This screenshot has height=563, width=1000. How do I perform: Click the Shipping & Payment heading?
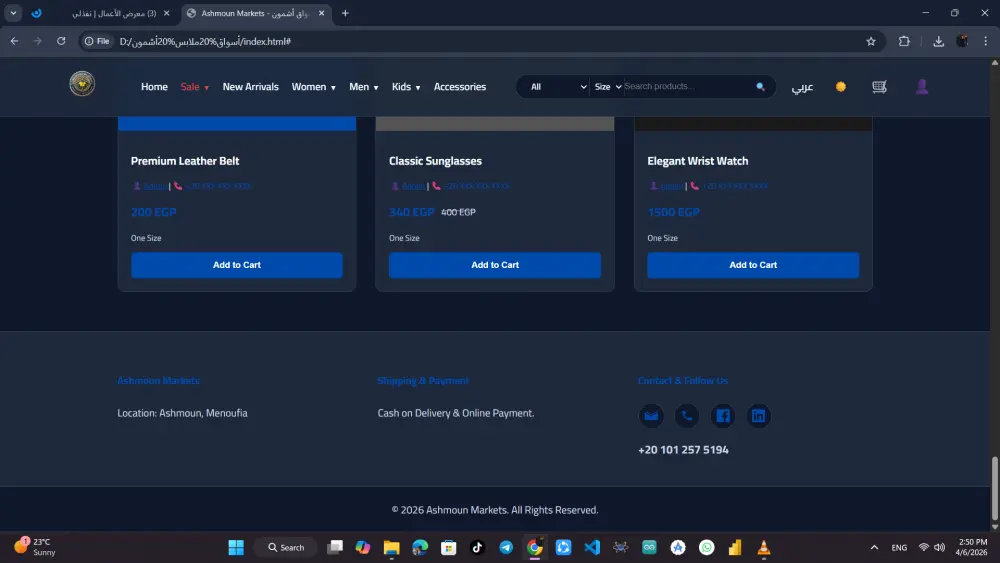[x=423, y=381]
